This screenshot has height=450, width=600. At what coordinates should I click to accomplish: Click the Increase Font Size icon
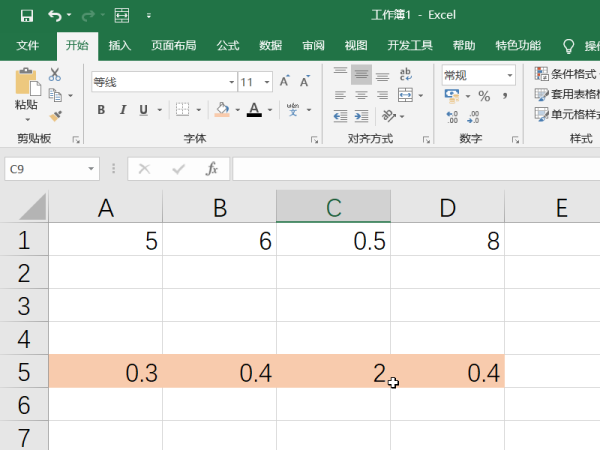[285, 82]
